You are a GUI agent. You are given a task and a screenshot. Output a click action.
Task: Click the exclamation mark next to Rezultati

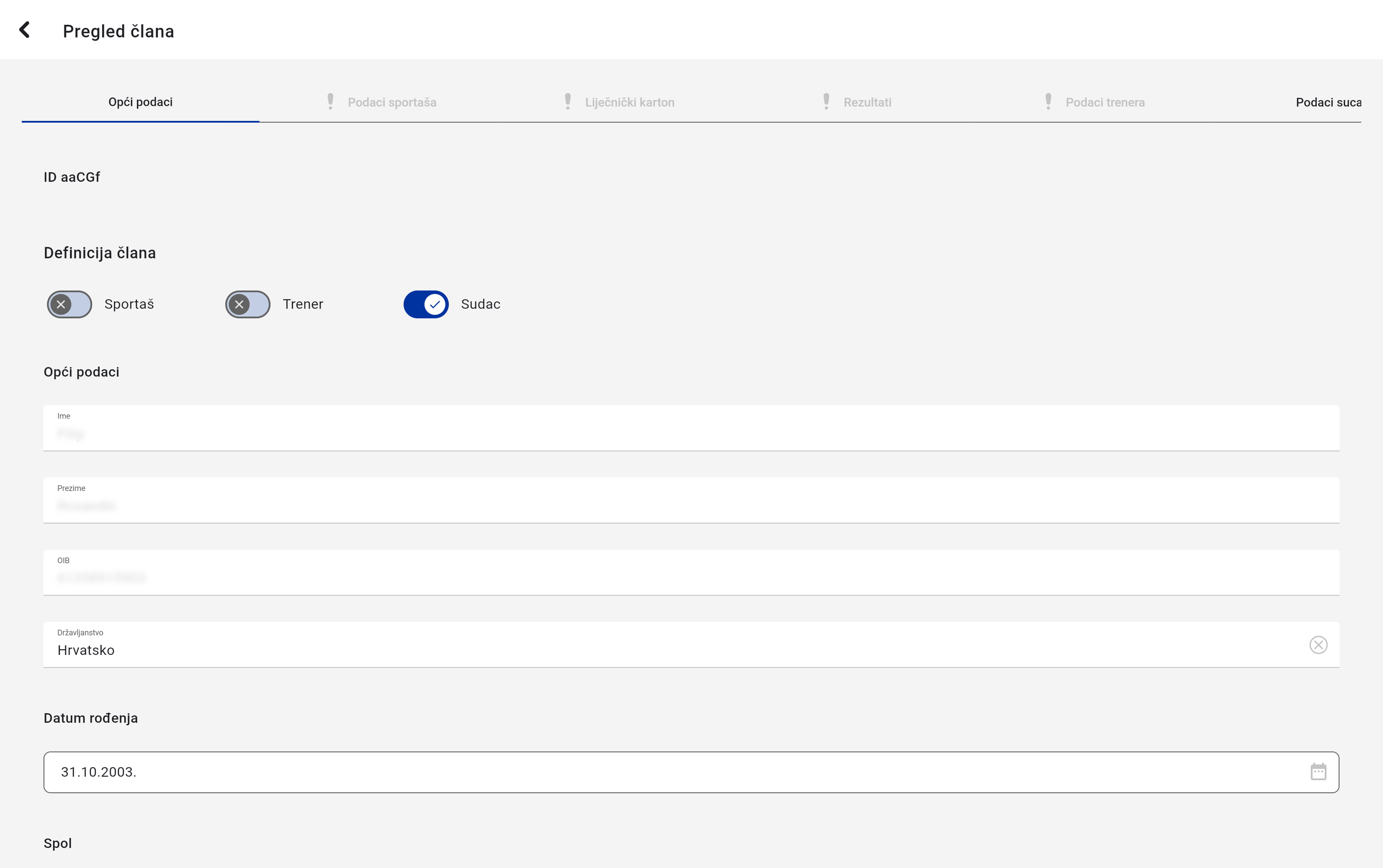point(826,102)
